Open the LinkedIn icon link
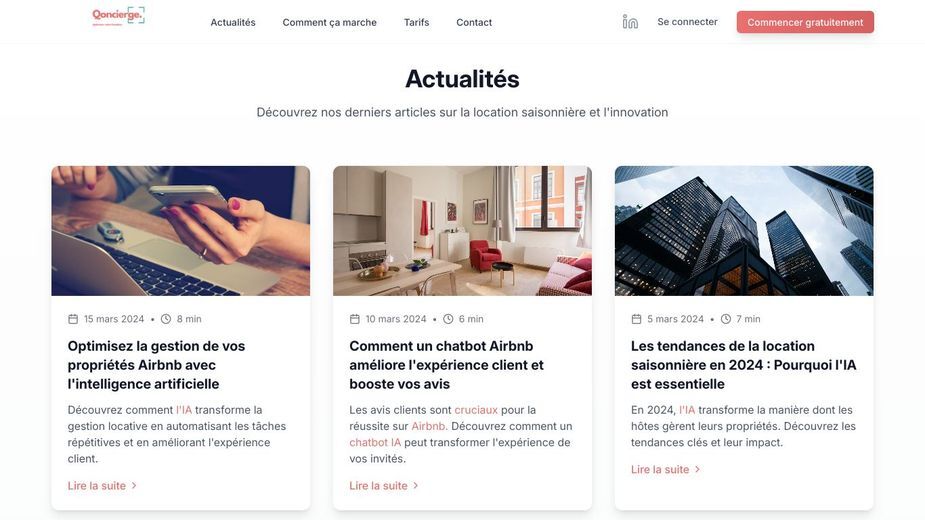Image resolution: width=925 pixels, height=520 pixels. click(x=630, y=22)
